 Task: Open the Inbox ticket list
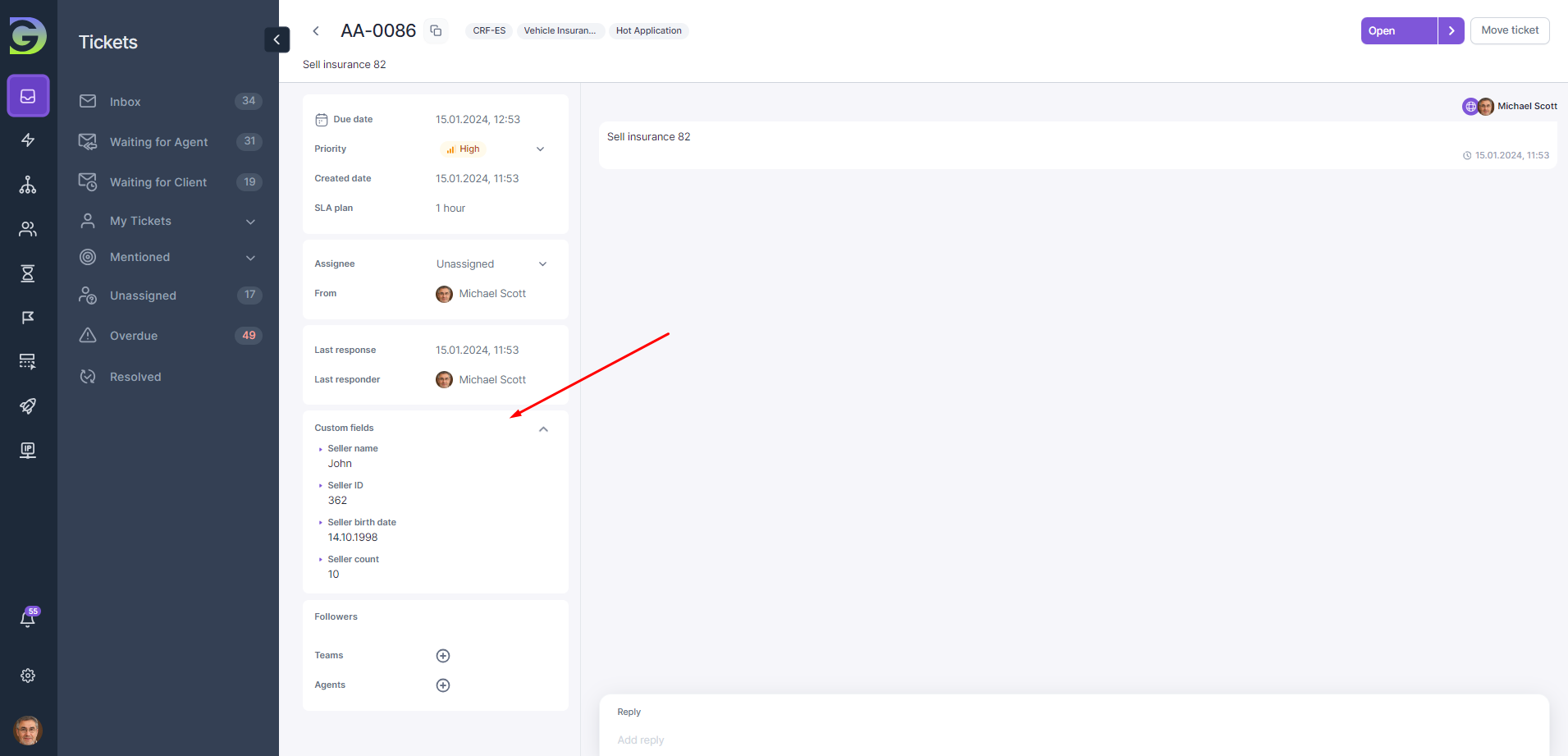click(x=126, y=102)
